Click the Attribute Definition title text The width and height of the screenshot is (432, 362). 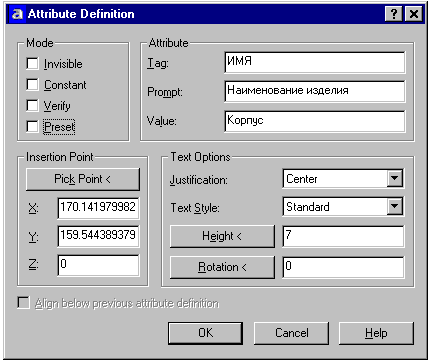pos(81,14)
